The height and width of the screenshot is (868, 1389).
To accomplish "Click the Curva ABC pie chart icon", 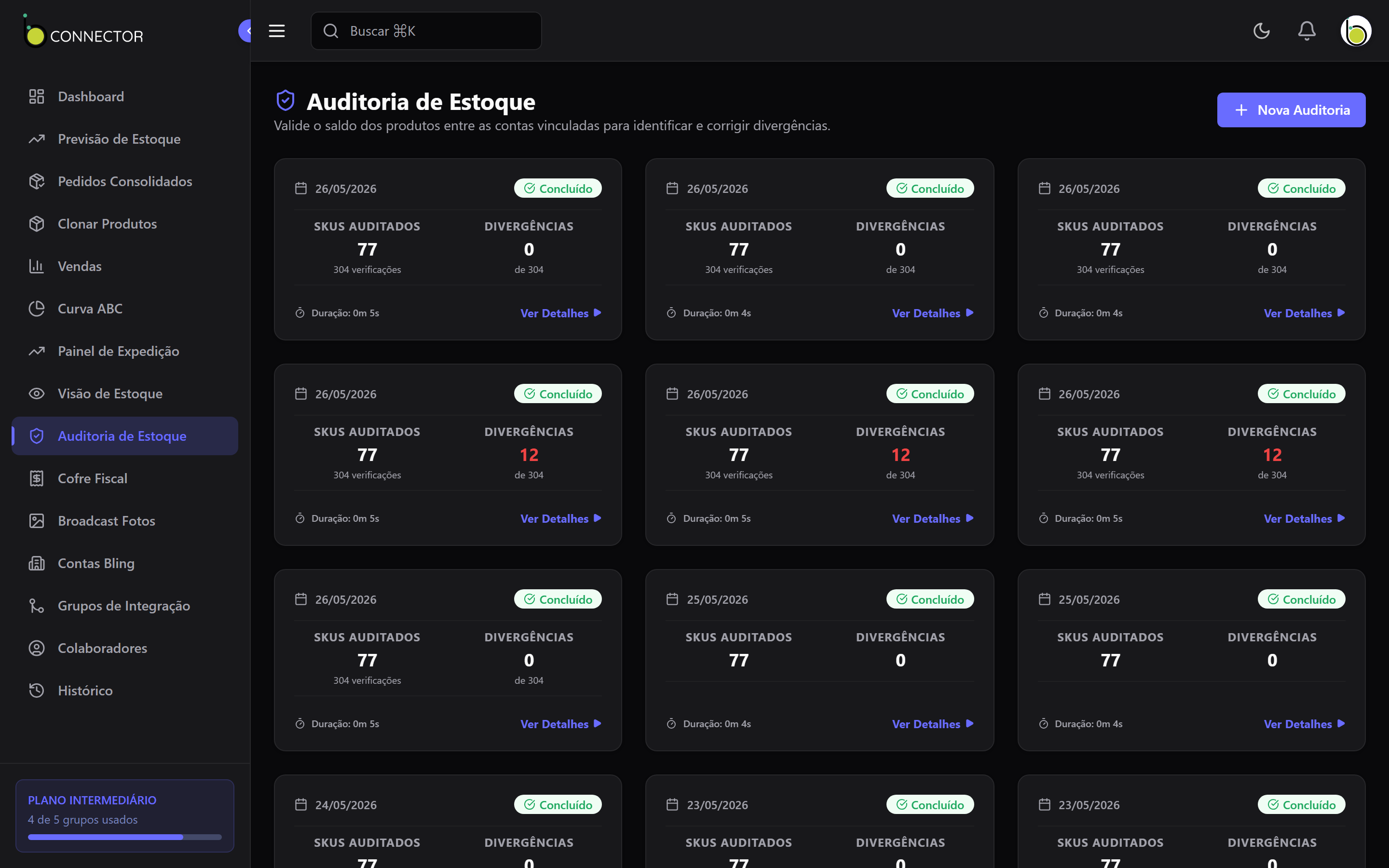I will 37,309.
